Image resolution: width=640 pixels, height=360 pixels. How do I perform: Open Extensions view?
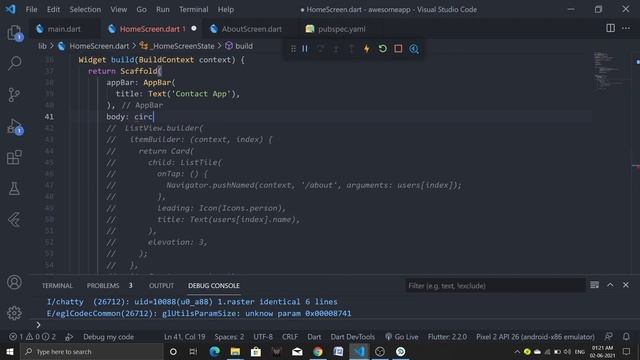(14, 157)
